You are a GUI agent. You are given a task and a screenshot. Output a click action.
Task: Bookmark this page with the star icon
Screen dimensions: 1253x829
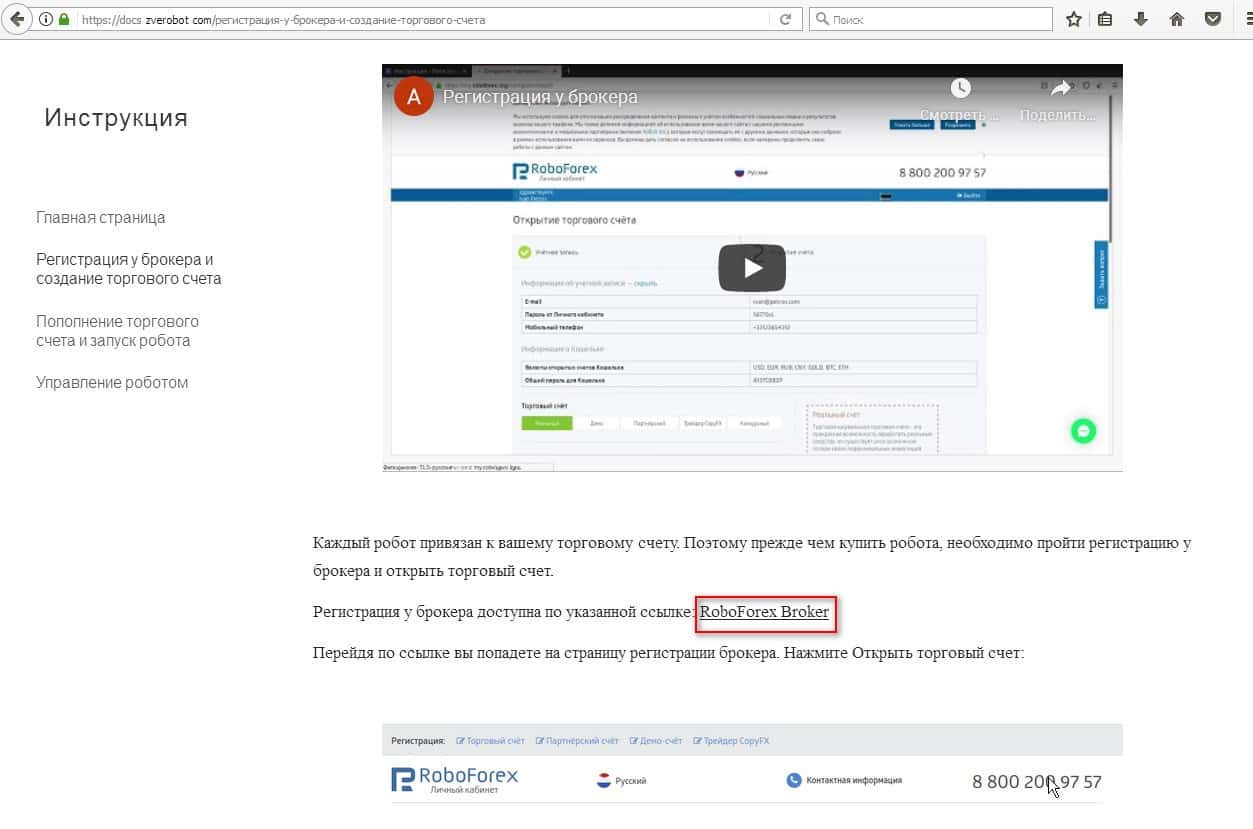1073,19
